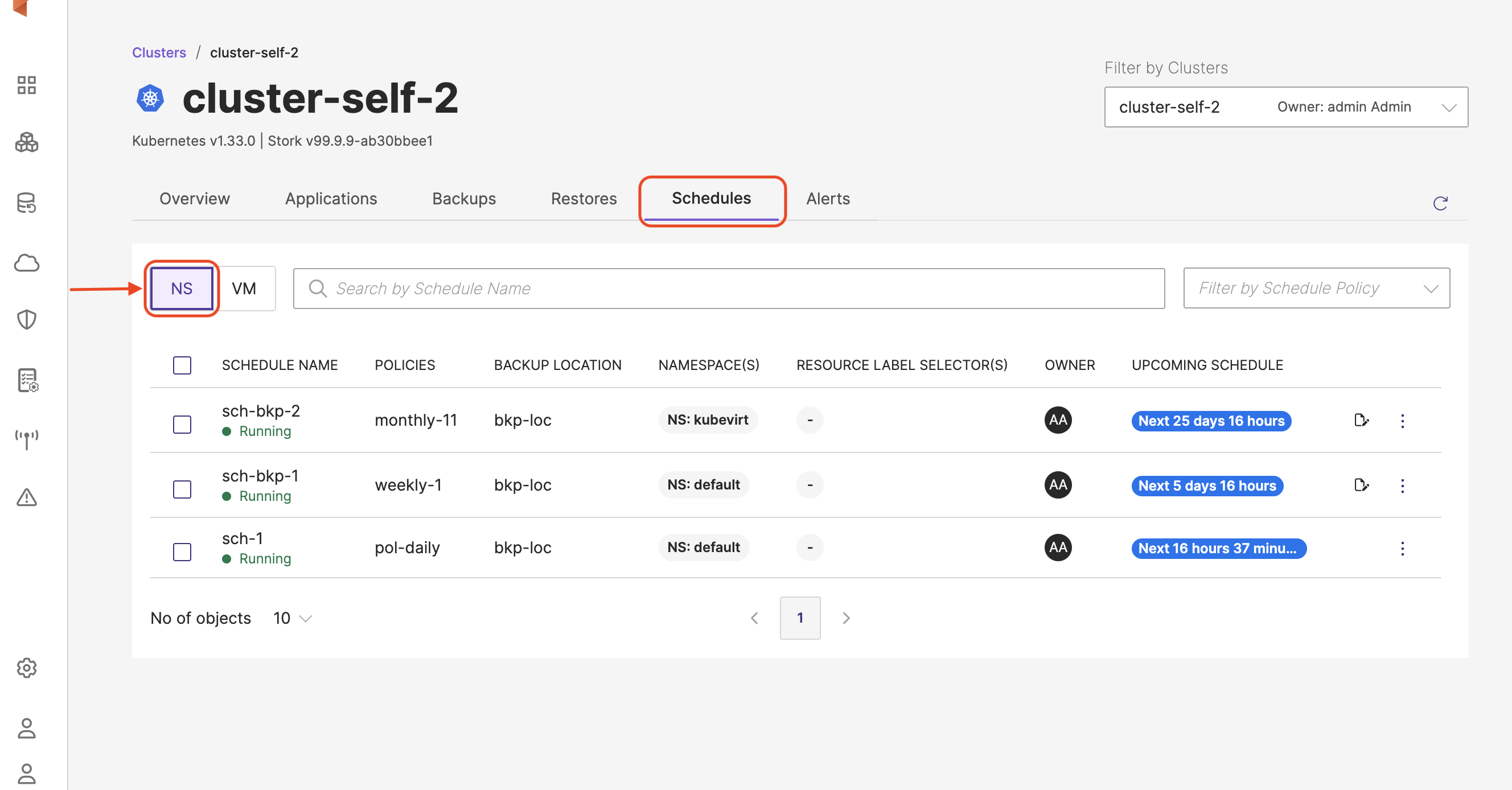This screenshot has width=1512, height=790.
Task: Open the warning triangle alerts icon
Action: coord(26,497)
